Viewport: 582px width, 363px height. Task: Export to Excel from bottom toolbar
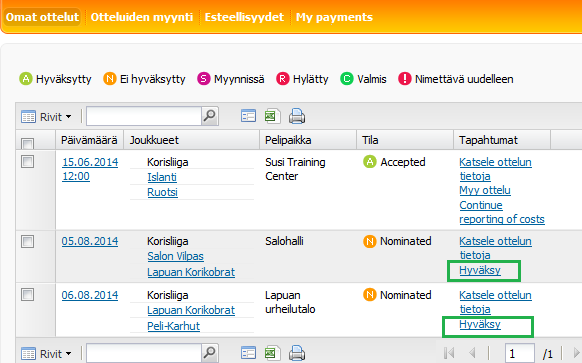coord(272,353)
